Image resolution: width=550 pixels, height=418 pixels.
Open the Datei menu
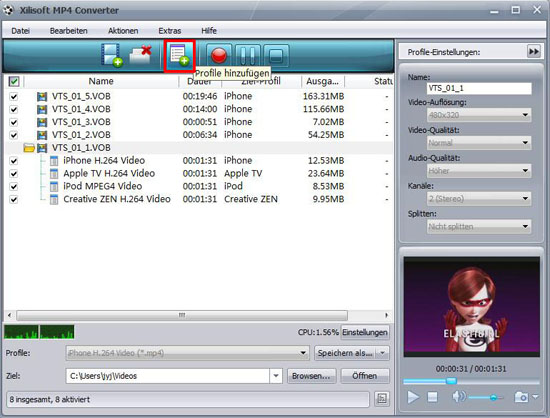tap(20, 31)
